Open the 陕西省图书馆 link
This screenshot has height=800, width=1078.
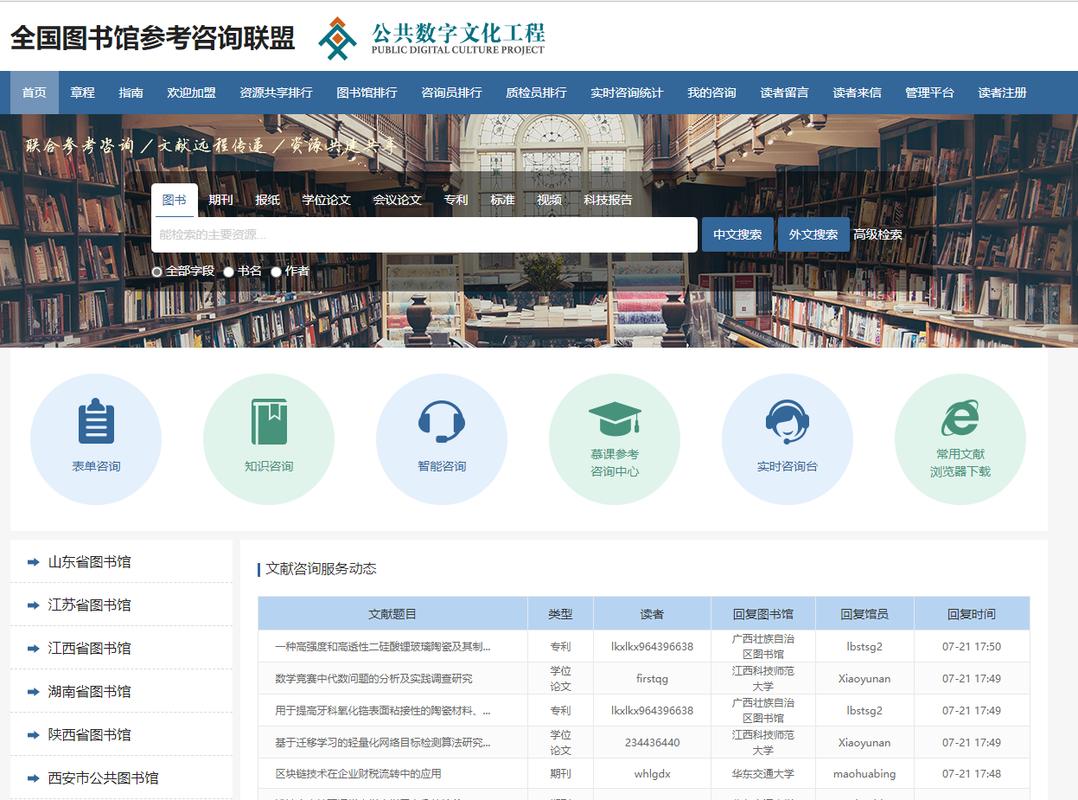[89, 735]
